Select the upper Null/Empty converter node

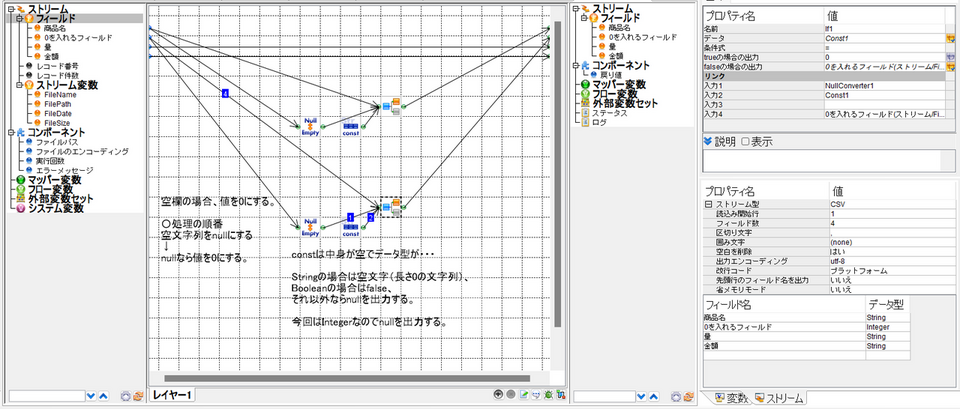pos(310,127)
